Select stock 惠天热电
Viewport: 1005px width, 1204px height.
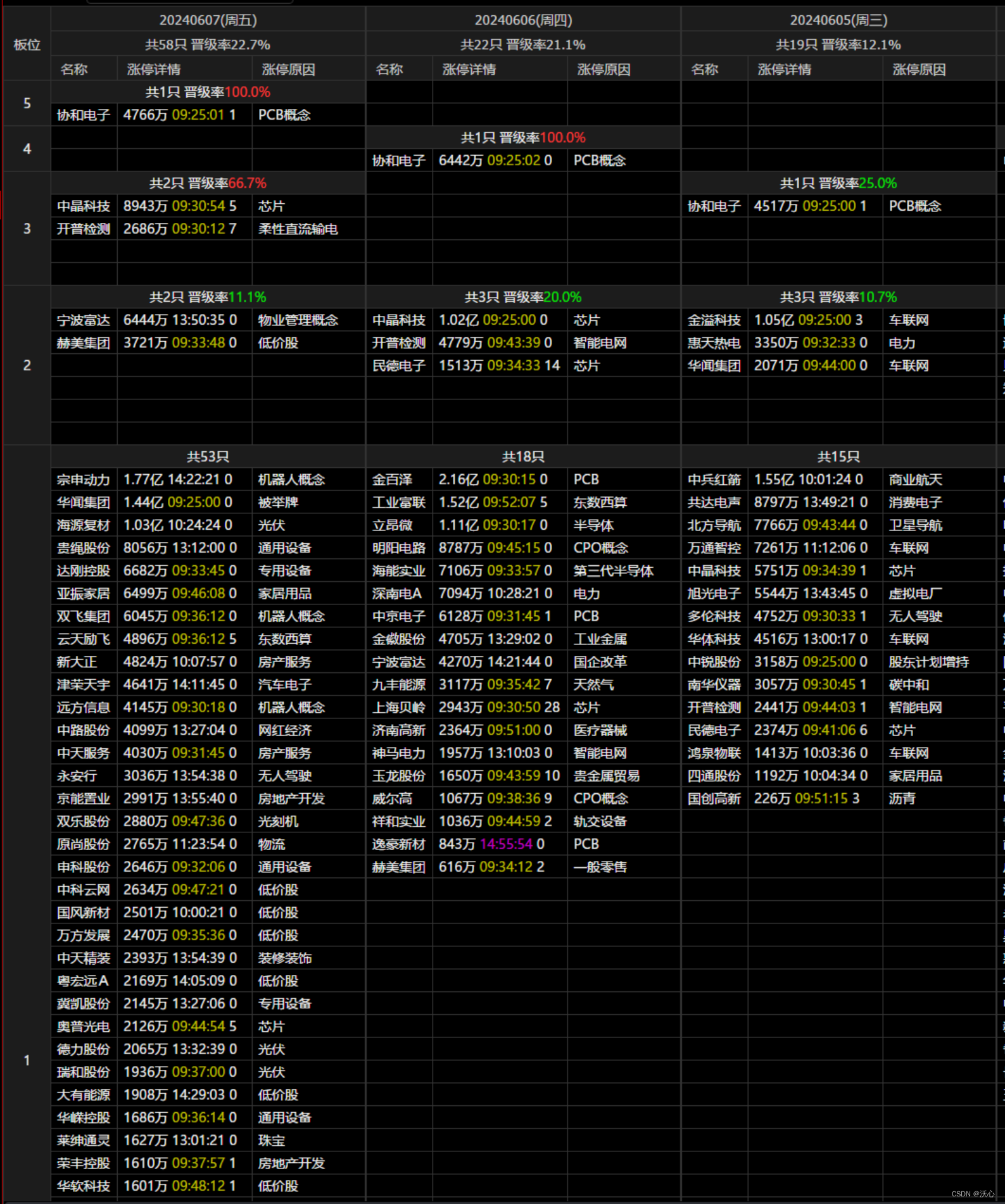click(714, 343)
